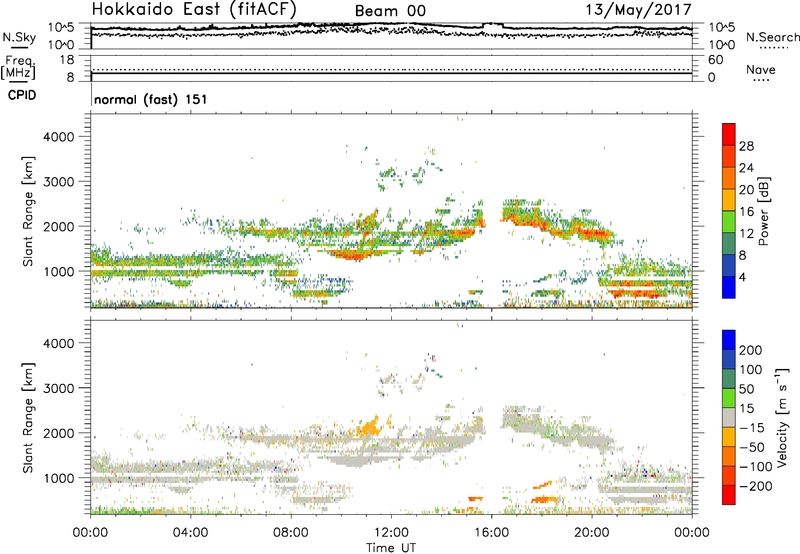Image resolution: width=800 pixels, height=554 pixels.
Task: Click the 'N.Sky' legend label
Action: point(19,37)
